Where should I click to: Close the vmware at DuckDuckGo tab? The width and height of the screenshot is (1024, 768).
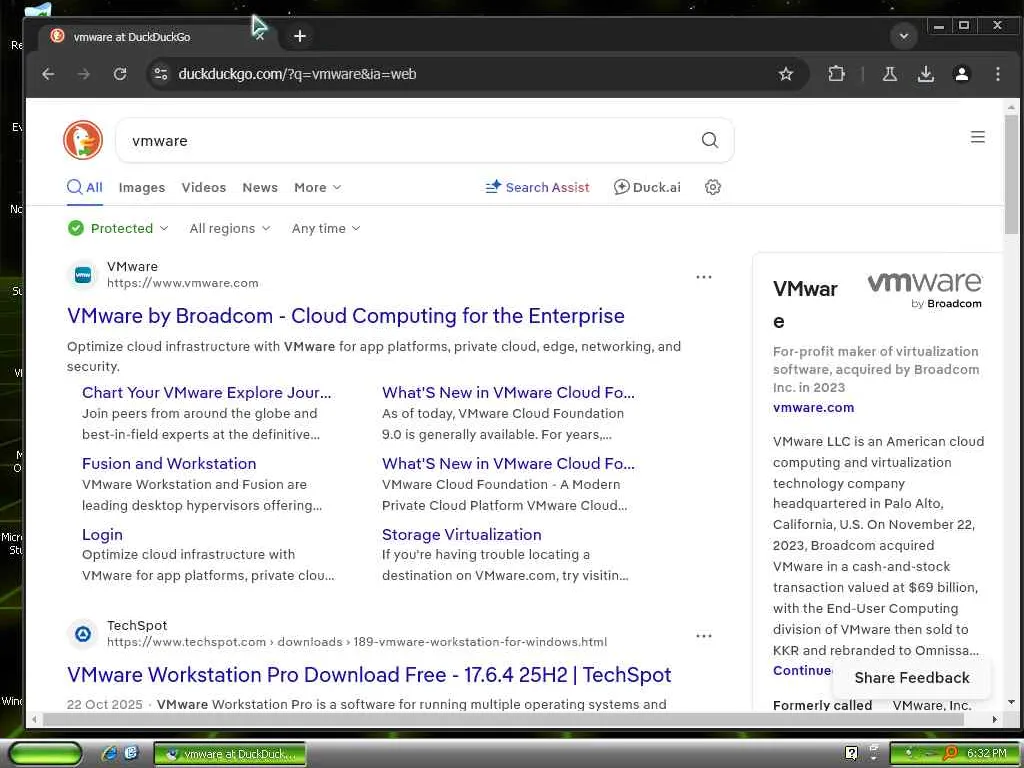tap(259, 37)
